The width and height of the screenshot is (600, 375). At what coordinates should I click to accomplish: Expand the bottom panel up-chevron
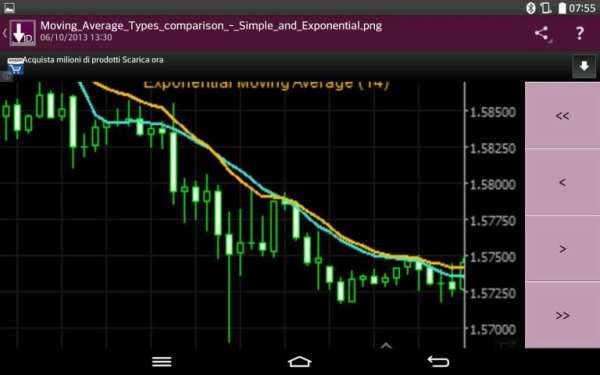coord(386,346)
